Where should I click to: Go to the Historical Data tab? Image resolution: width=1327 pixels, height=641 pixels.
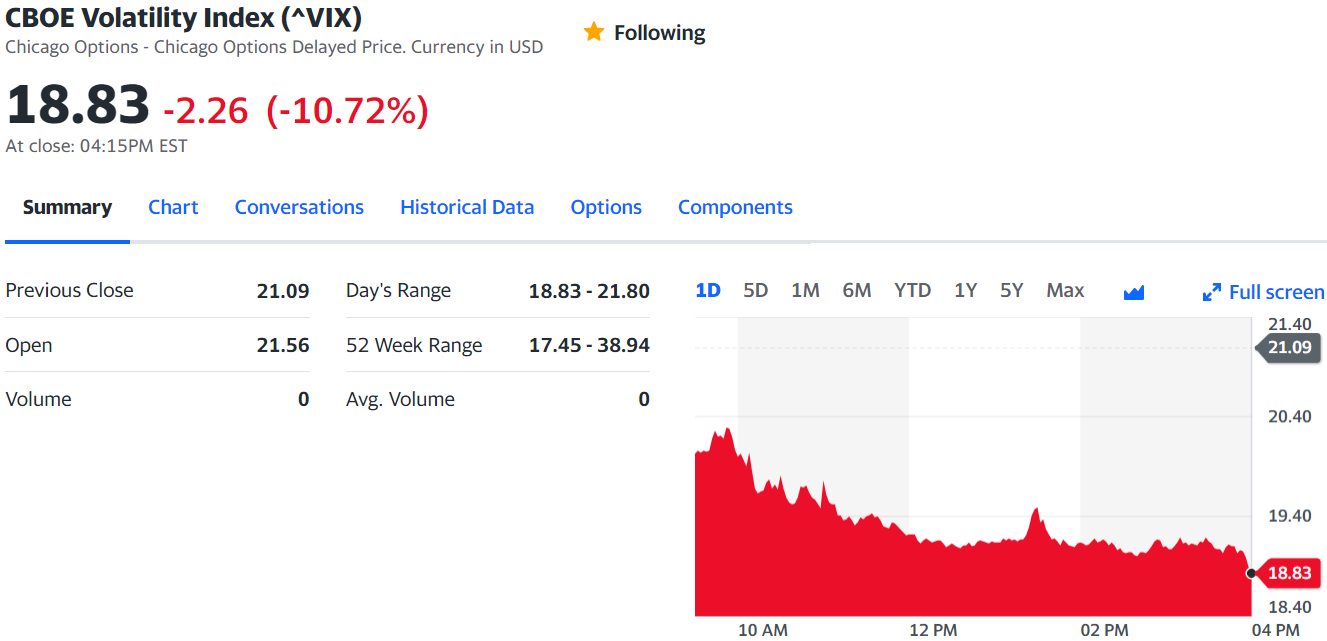pos(467,207)
